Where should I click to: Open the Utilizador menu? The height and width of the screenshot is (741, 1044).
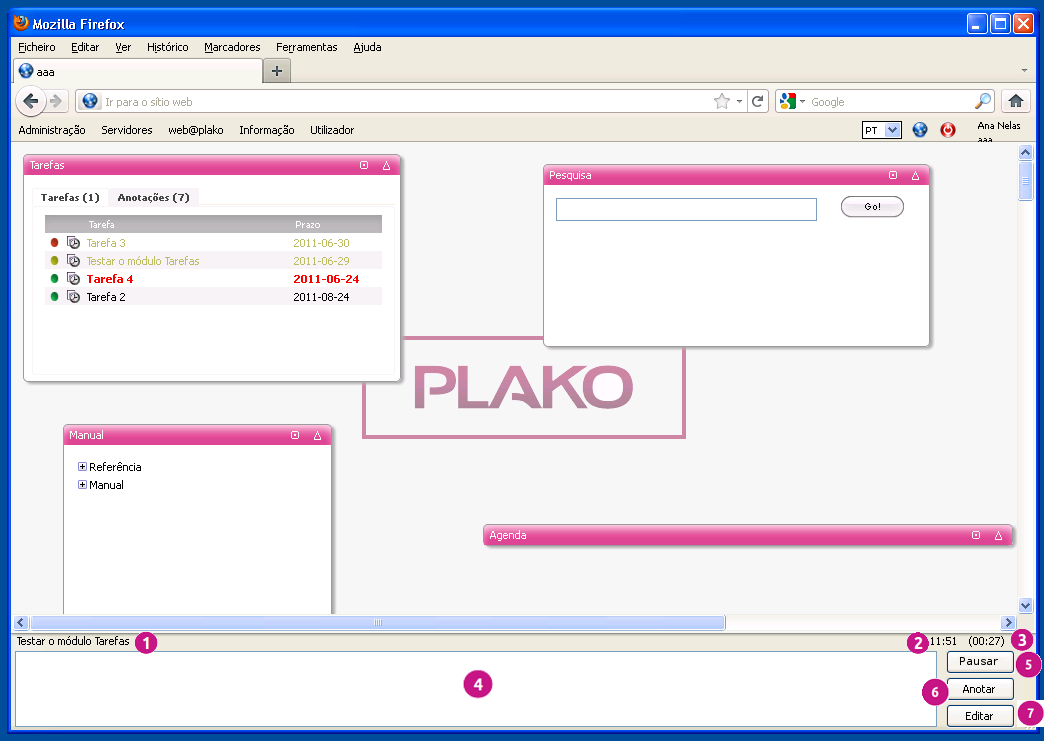[x=332, y=130]
